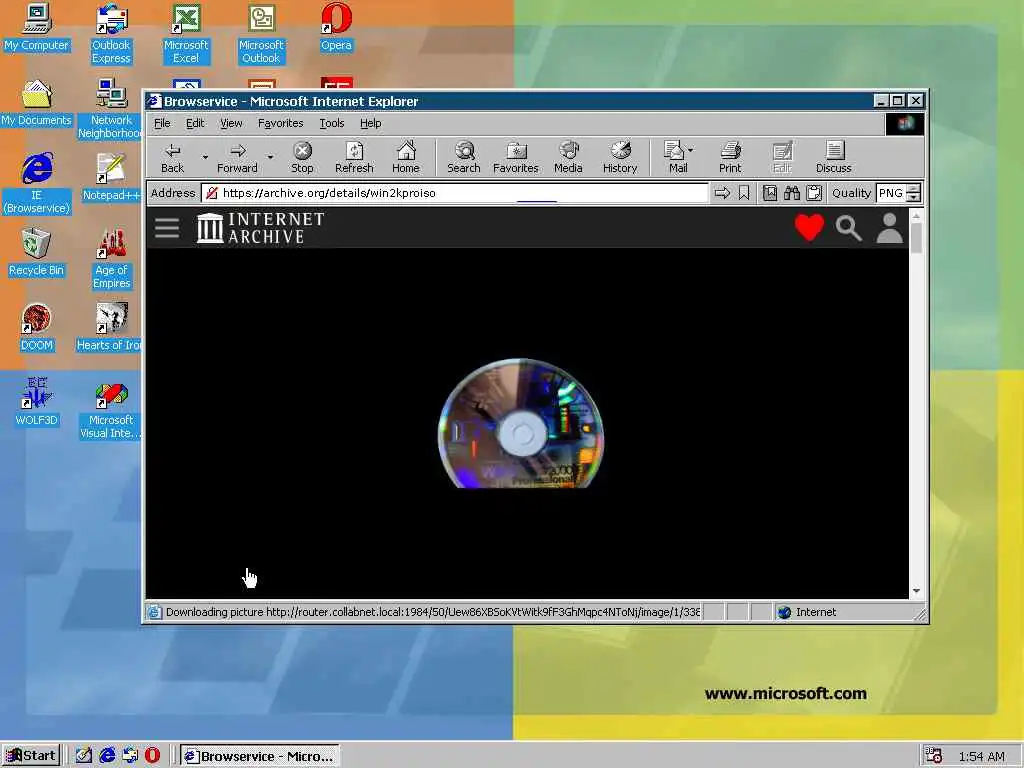Open the Forward history dropdown arrow
Screen dimensions: 1024x768
270,157
